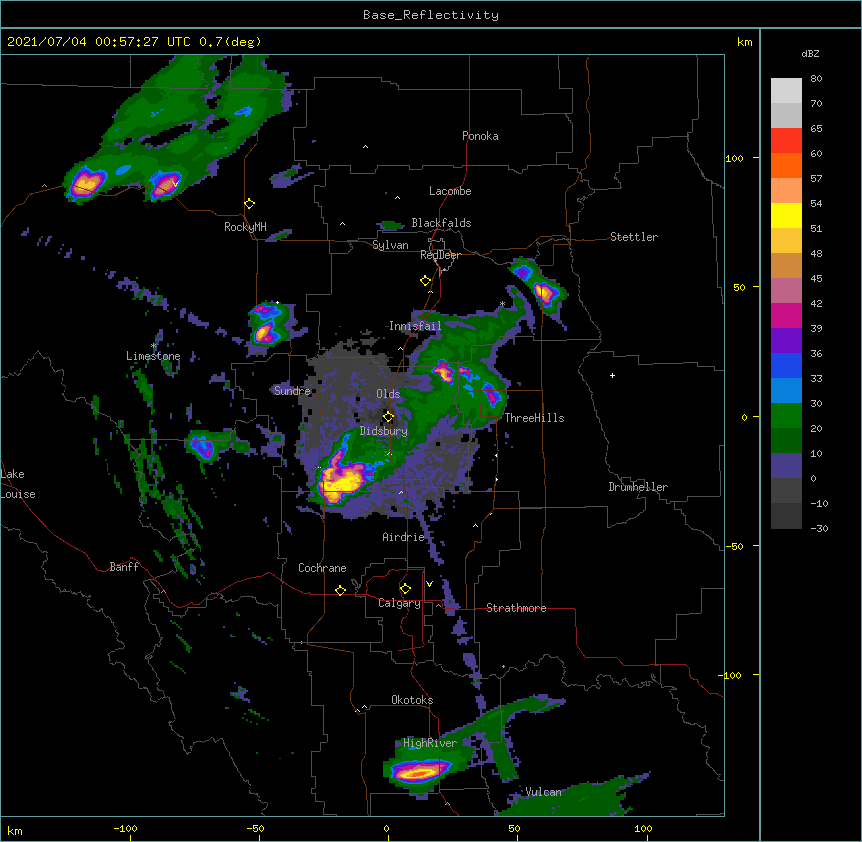Click the Lake Louise label
Viewport: 862px width, 842px height.
(18, 484)
